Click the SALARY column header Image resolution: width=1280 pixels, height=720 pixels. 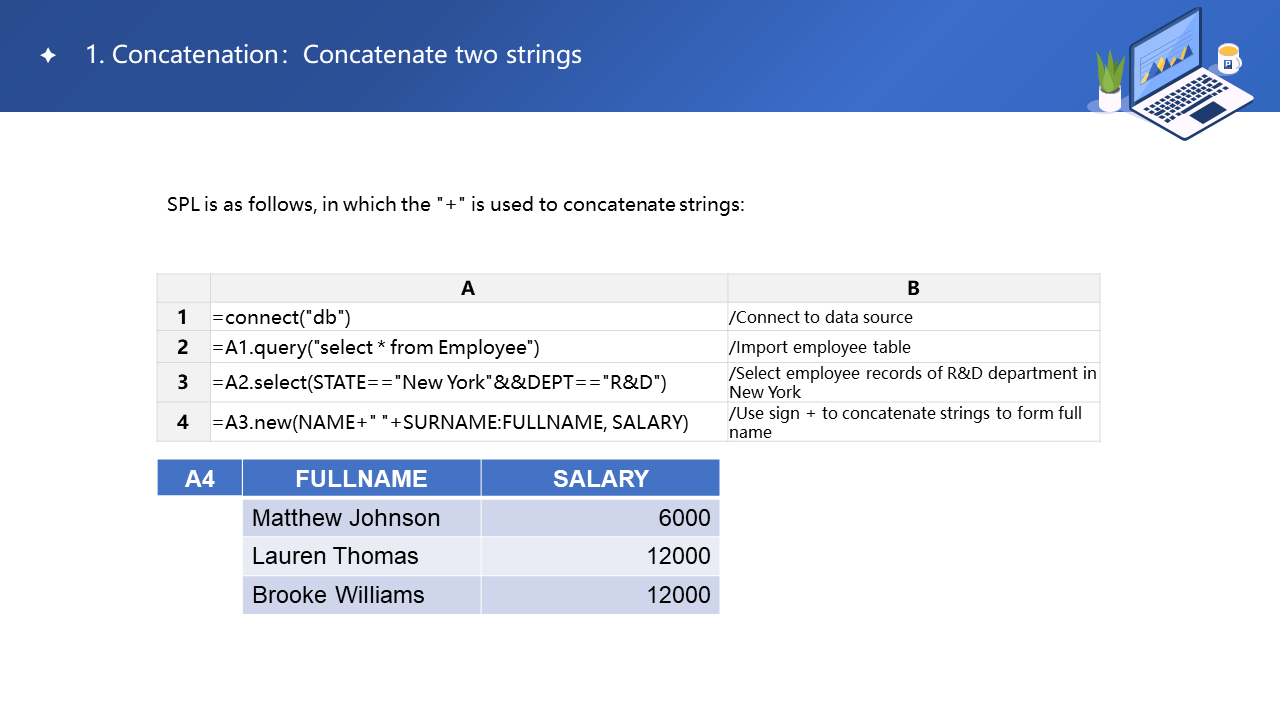point(600,479)
